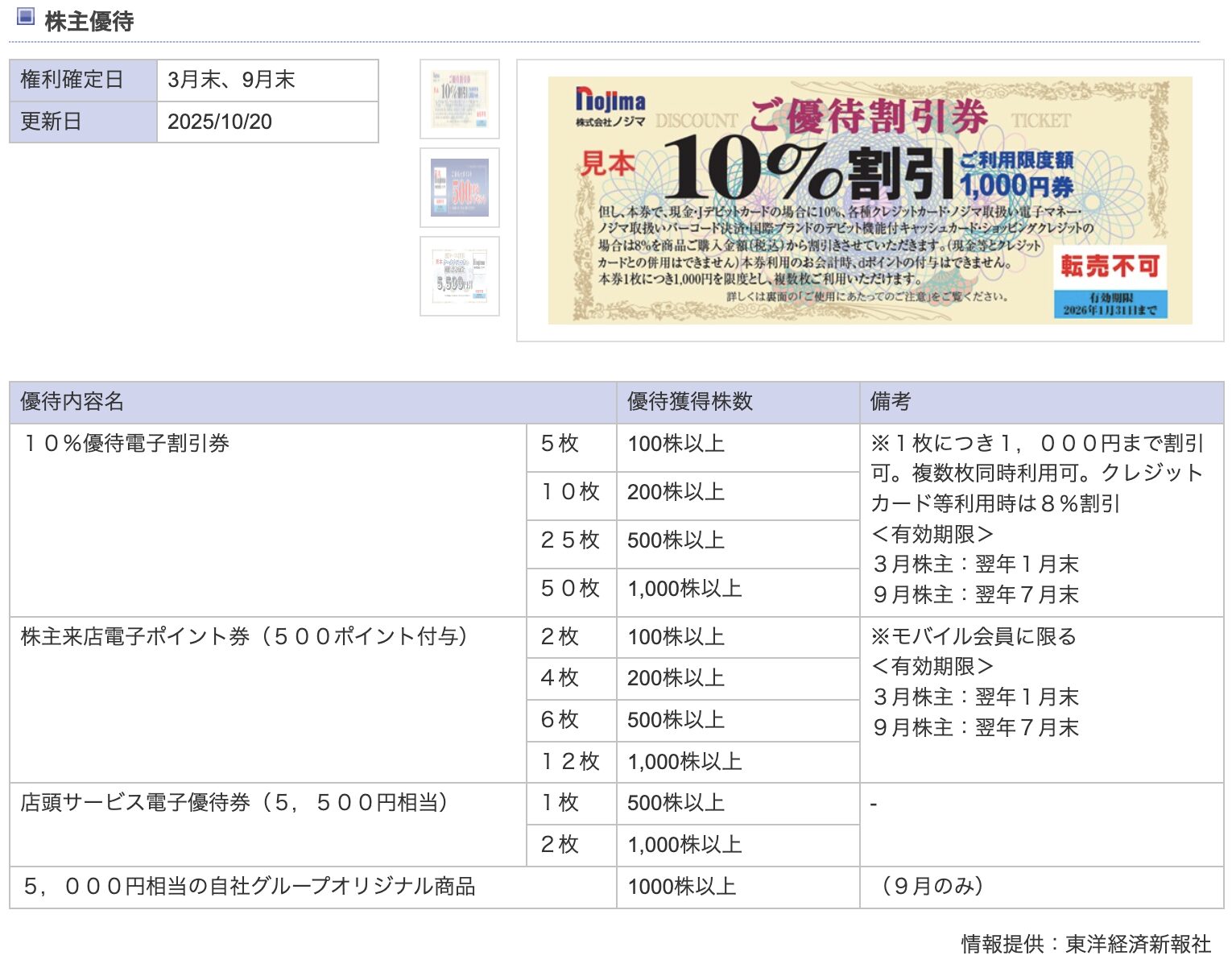Click the blue square icon beside 株主優待
The height and width of the screenshot is (968, 1232).
(26, 16)
